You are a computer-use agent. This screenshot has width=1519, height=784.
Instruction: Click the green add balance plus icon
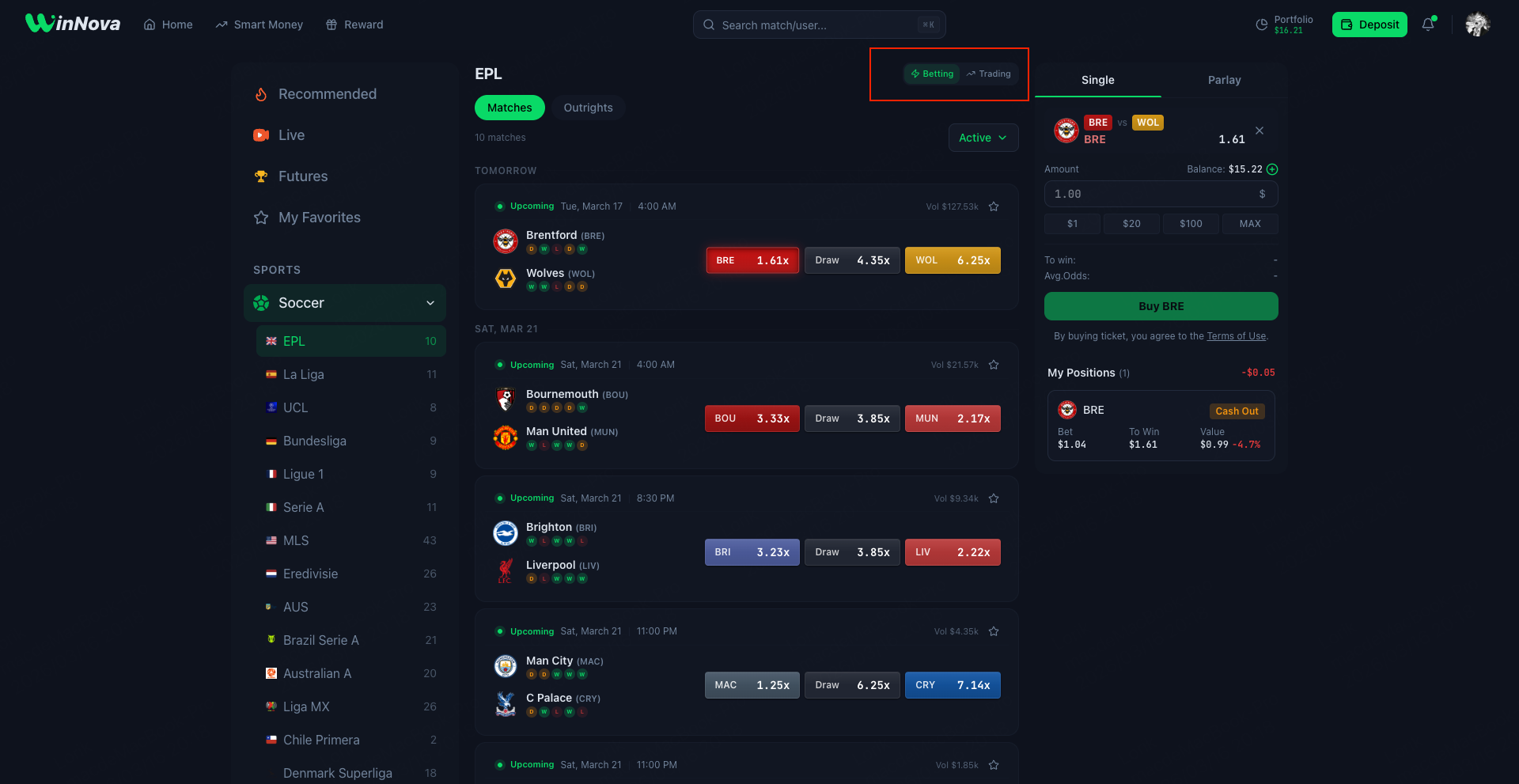coord(1272,169)
